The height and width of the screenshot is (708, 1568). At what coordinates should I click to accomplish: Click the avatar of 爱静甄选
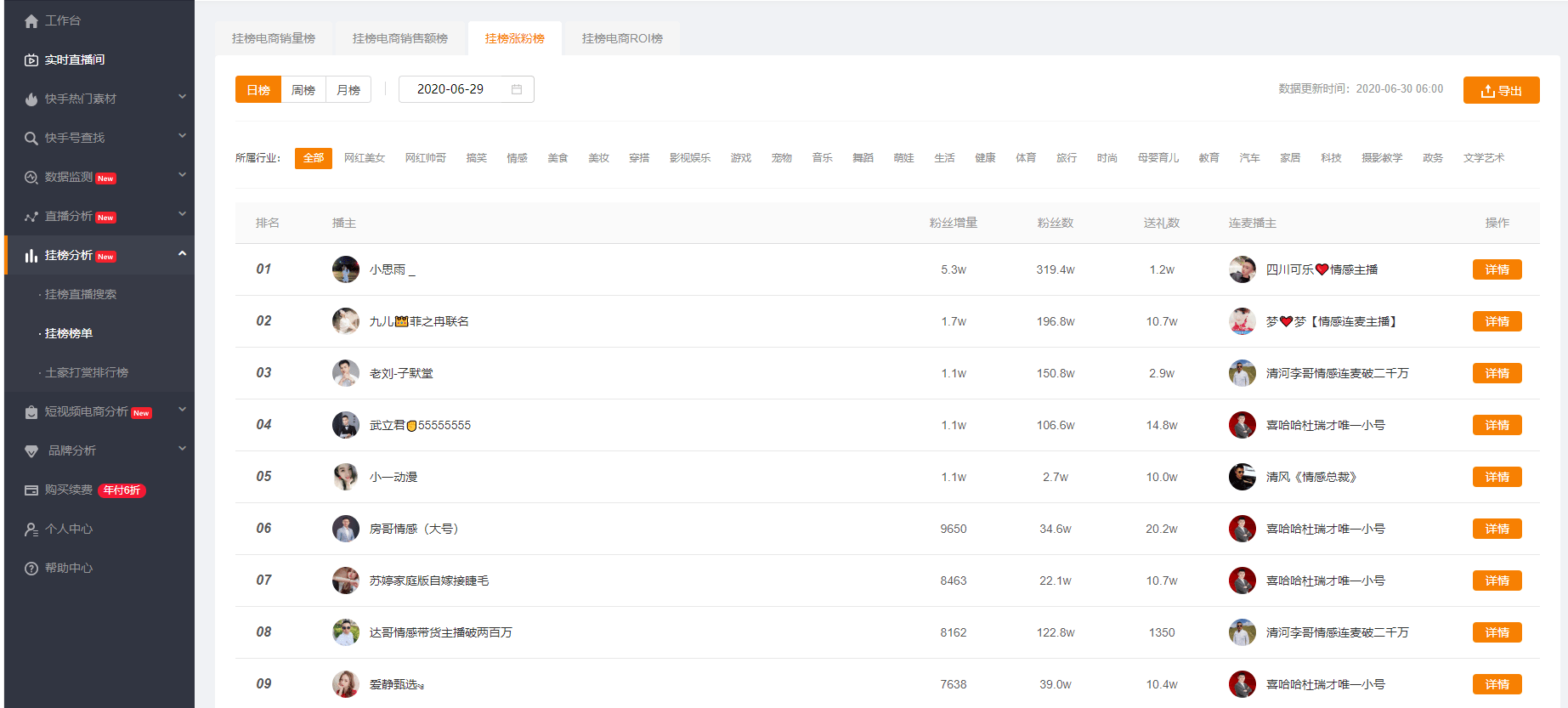pos(346,684)
